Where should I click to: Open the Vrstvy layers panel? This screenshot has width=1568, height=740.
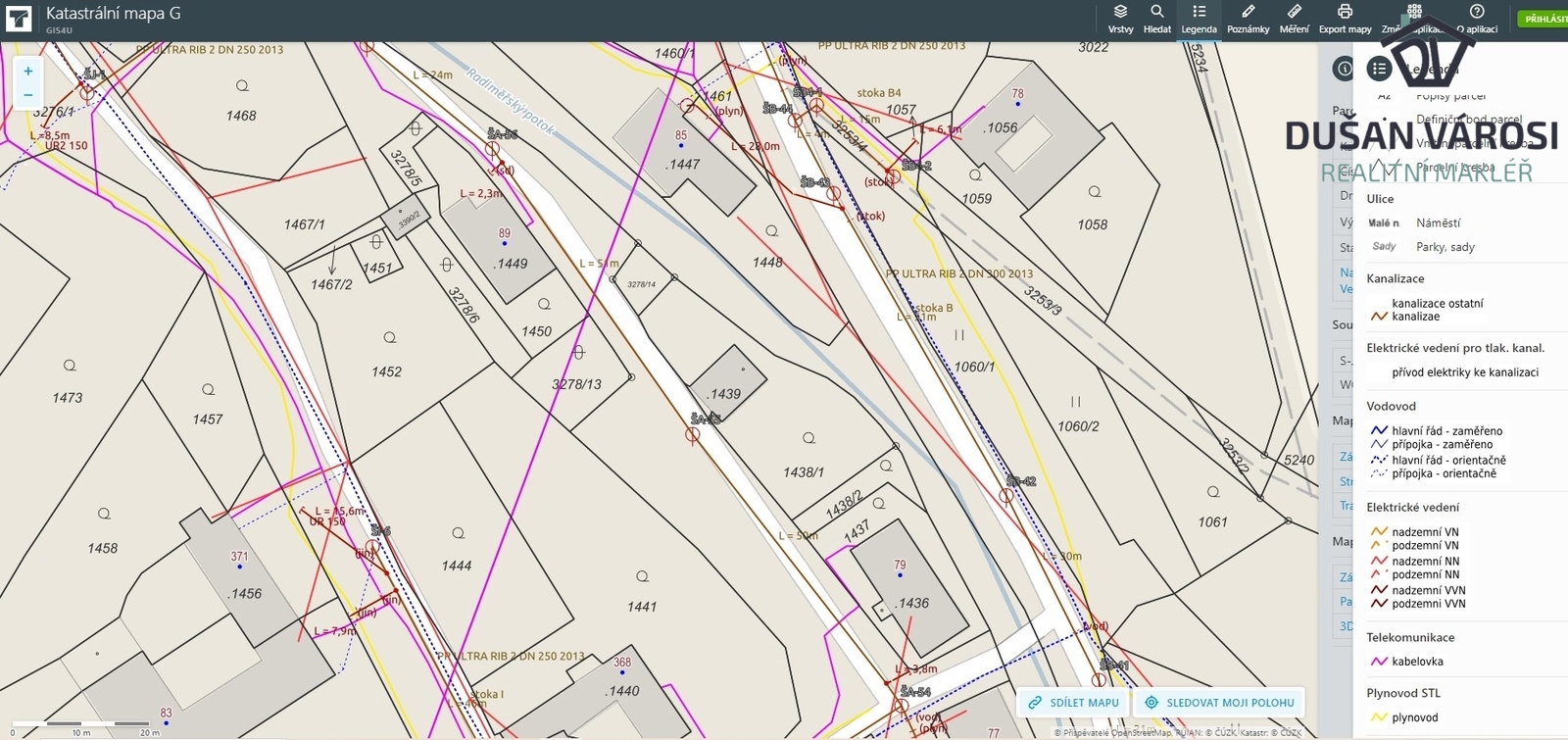point(1120,18)
